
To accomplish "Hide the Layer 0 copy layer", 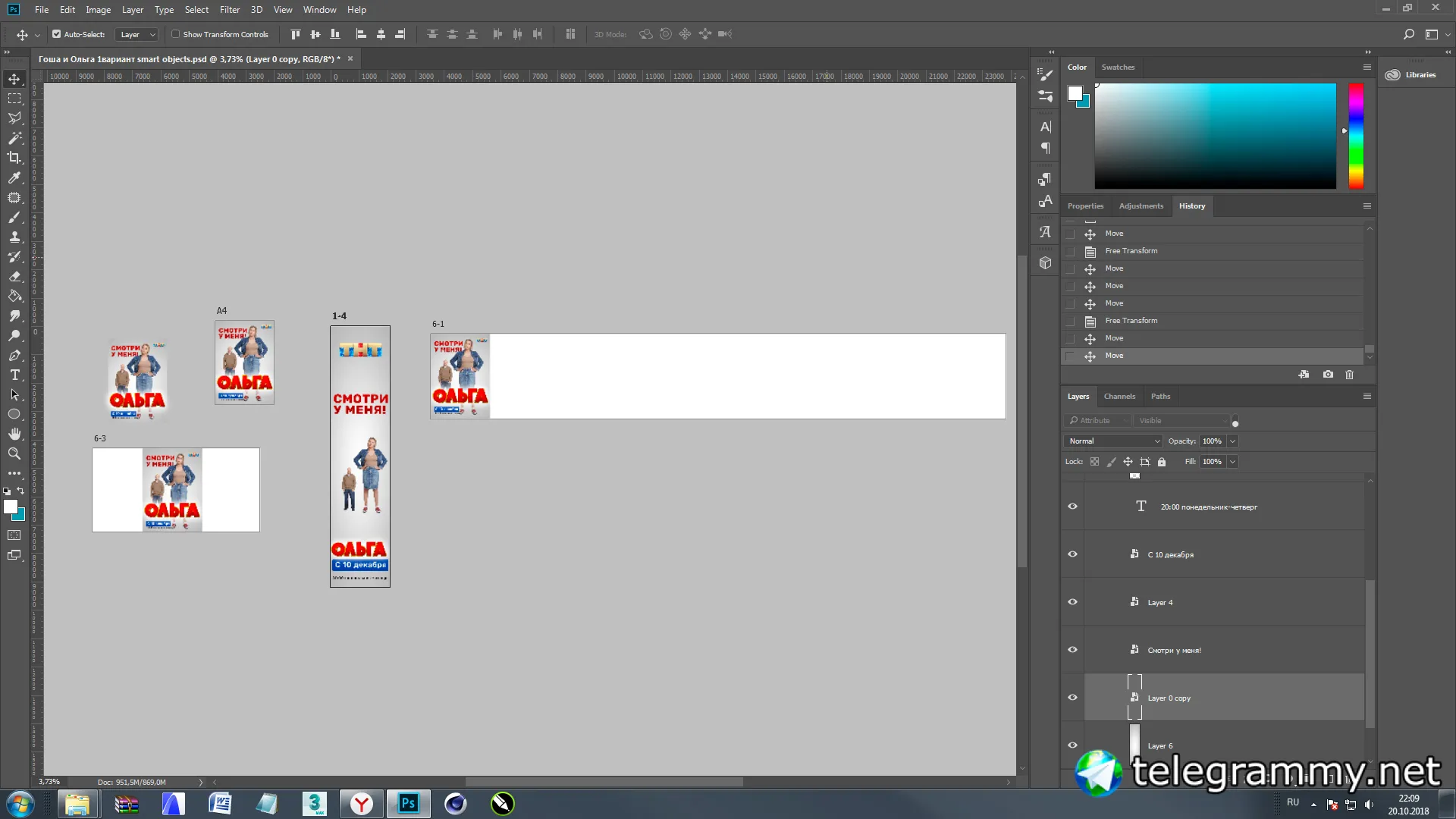I will tap(1072, 698).
